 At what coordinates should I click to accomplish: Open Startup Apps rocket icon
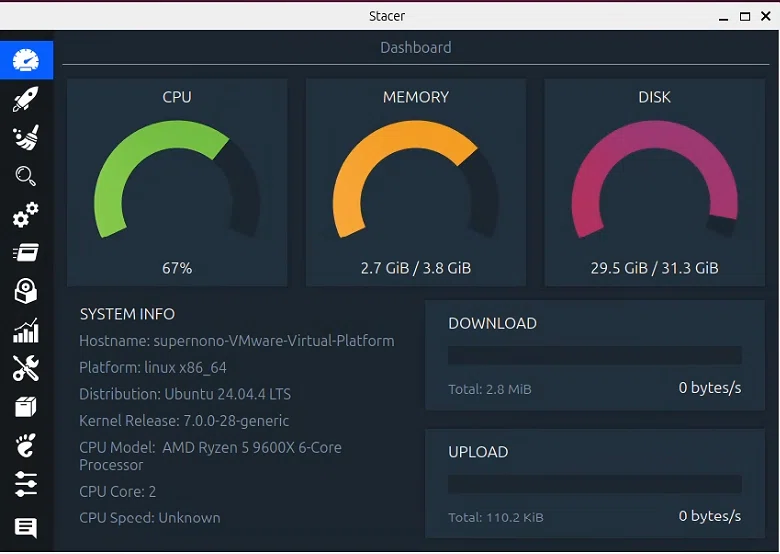[x=26, y=98]
